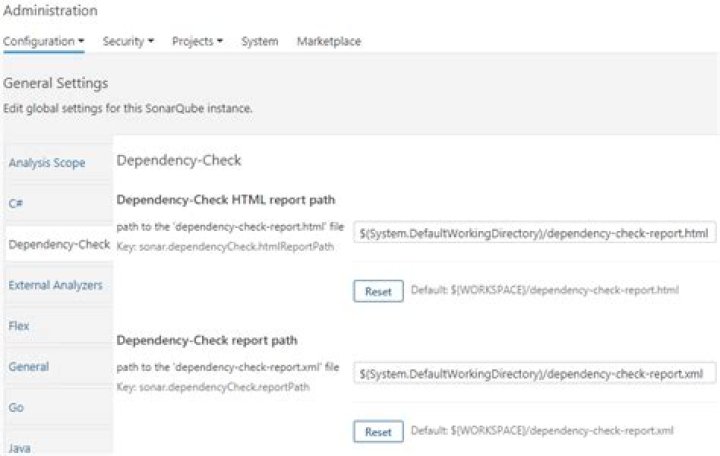Select key text sonar.dependencyCheck.htmlReportPath
Viewport: 720px width, 456px height.
point(225,247)
